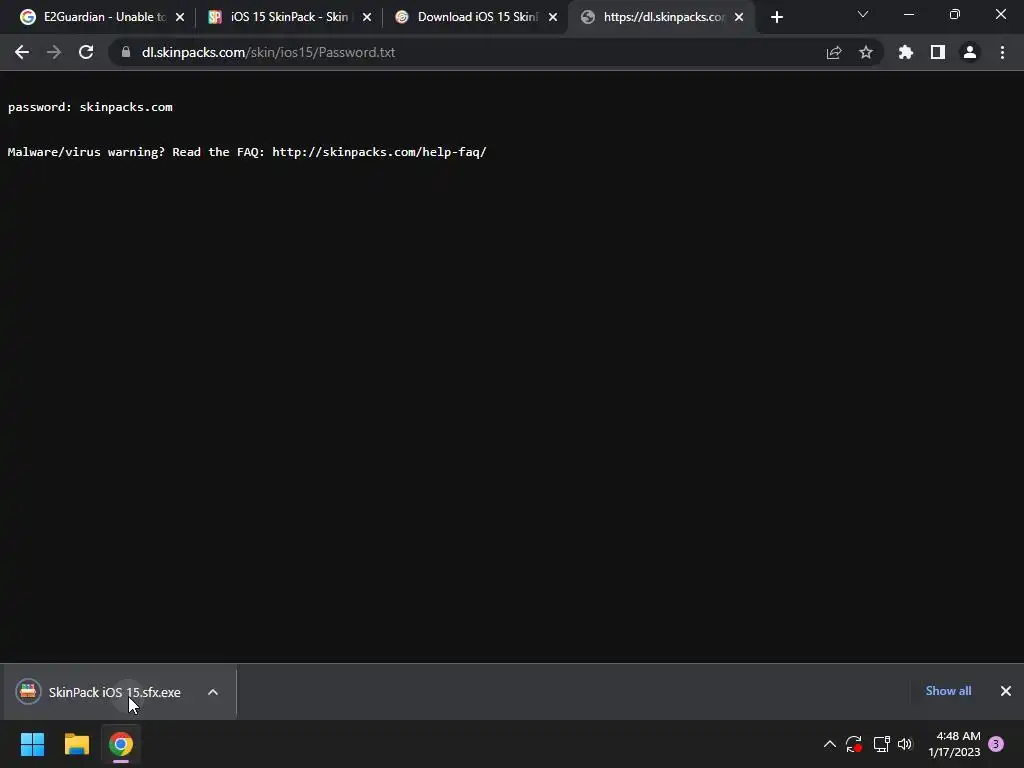This screenshot has width=1024, height=768.
Task: Open the network tray icon
Action: [x=881, y=744]
